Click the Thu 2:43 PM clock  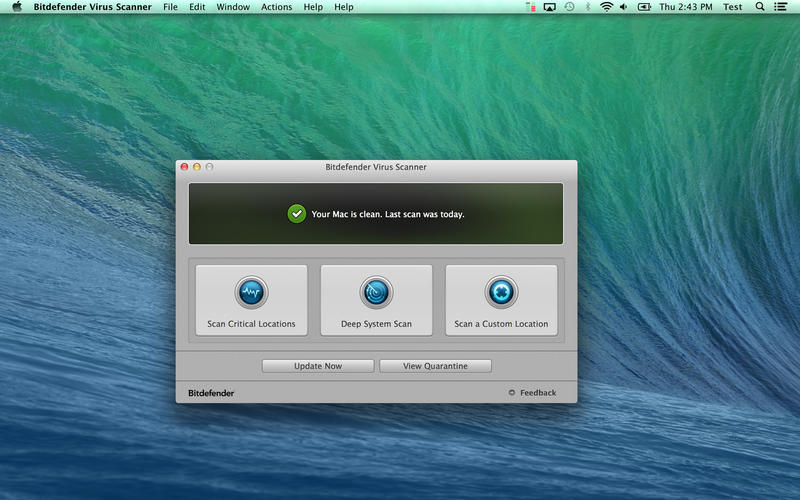point(686,7)
